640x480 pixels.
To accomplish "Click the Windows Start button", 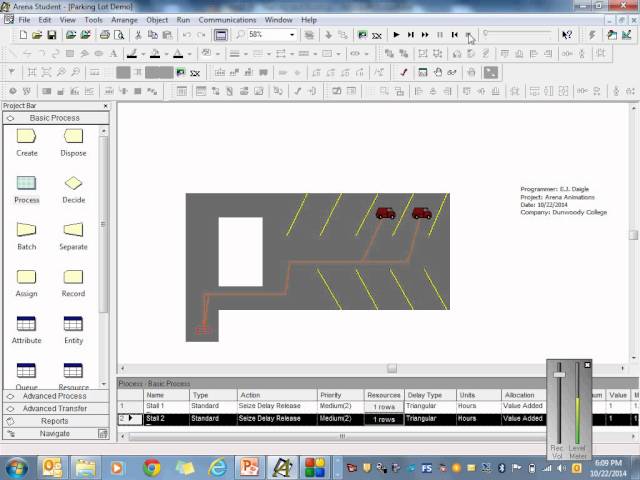I will pos(16,468).
